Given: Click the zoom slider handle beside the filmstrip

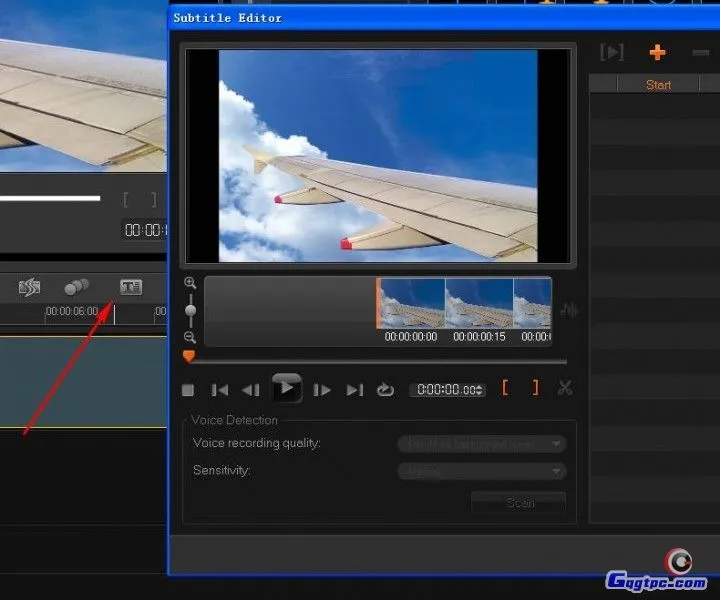Looking at the screenshot, I should (190, 310).
